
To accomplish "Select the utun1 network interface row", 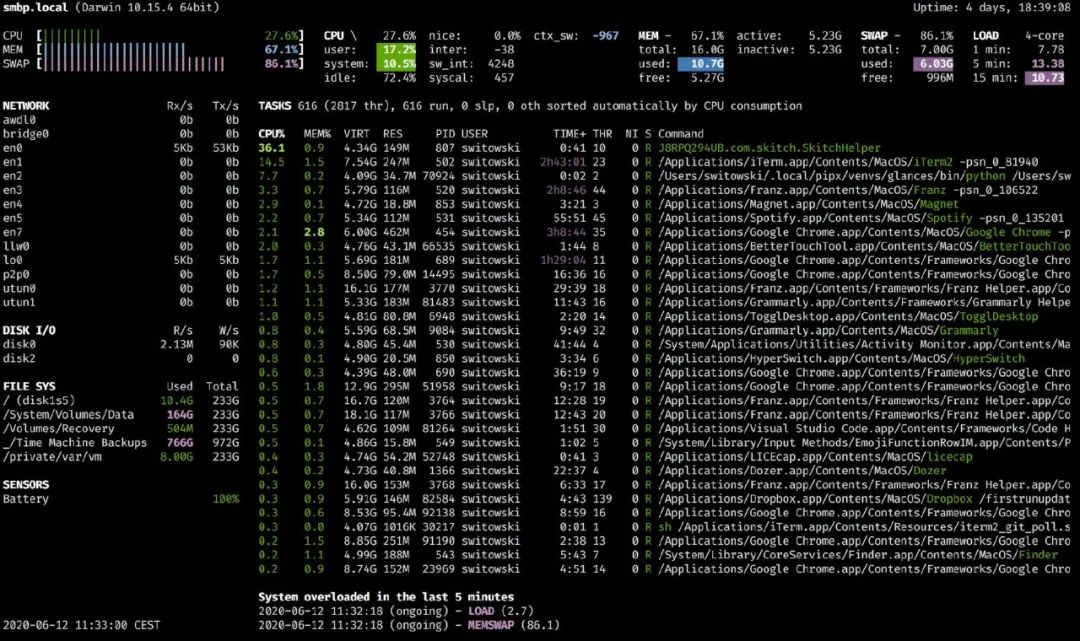I will [x=121, y=302].
